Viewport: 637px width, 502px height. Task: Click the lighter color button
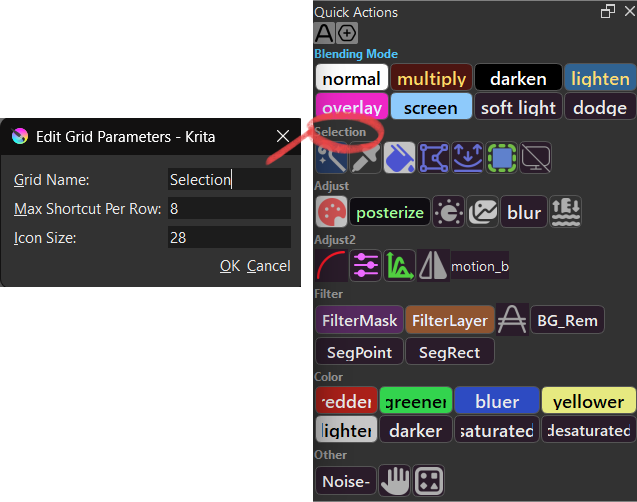point(347,429)
